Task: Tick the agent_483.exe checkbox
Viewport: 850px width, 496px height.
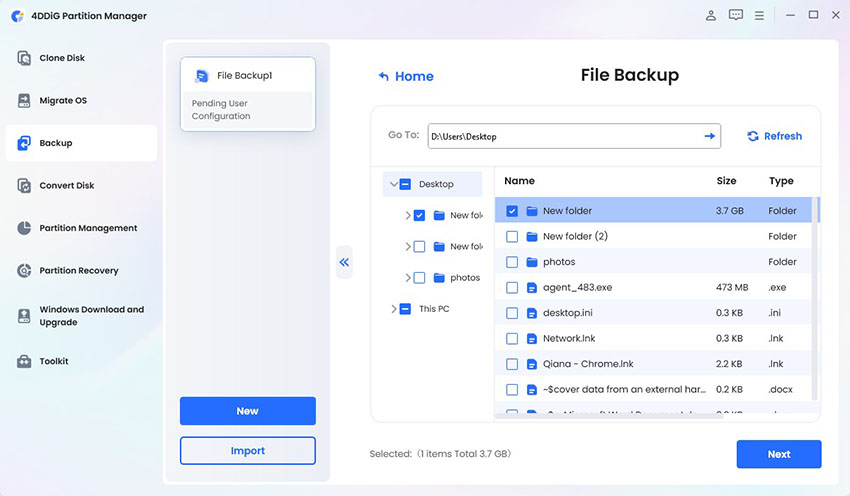Action: (x=512, y=287)
